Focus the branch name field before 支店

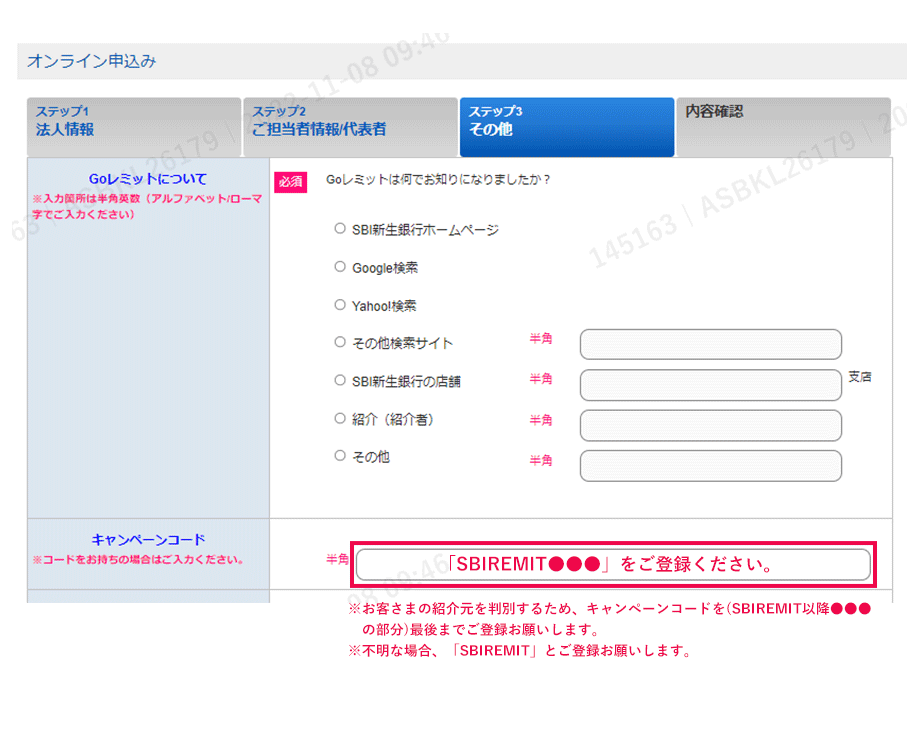tap(710, 385)
